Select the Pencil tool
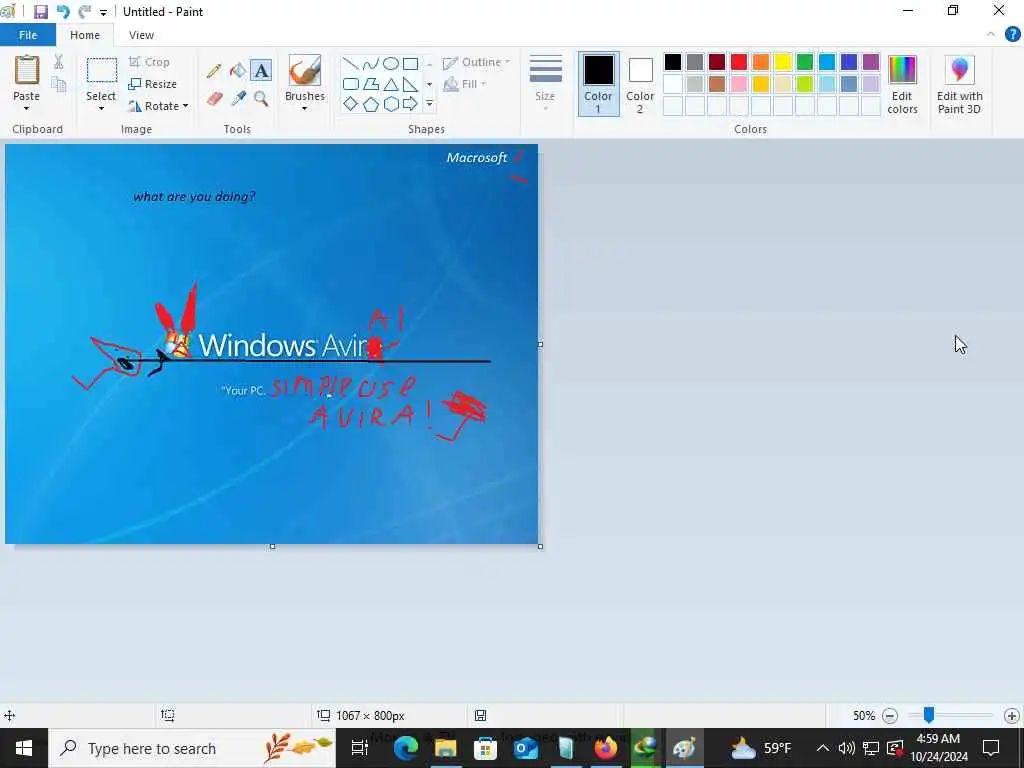The image size is (1024, 768). click(x=214, y=71)
